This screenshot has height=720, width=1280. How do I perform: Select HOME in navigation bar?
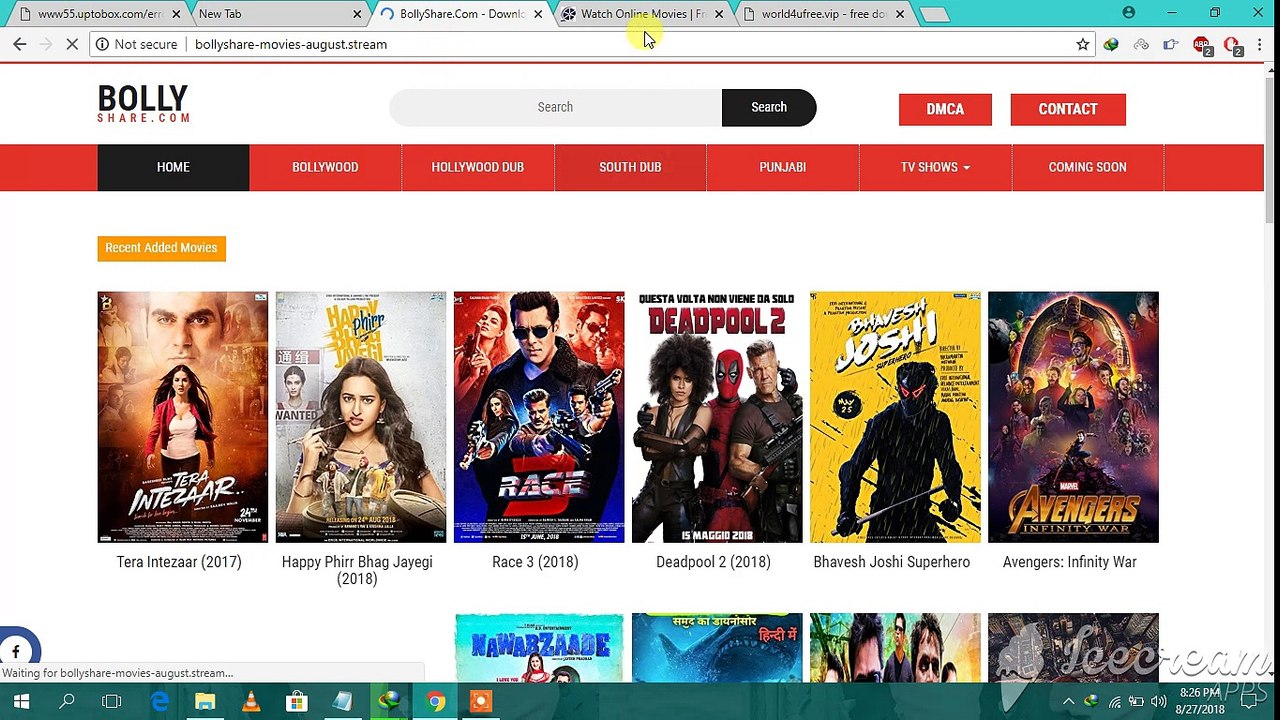[x=173, y=167]
